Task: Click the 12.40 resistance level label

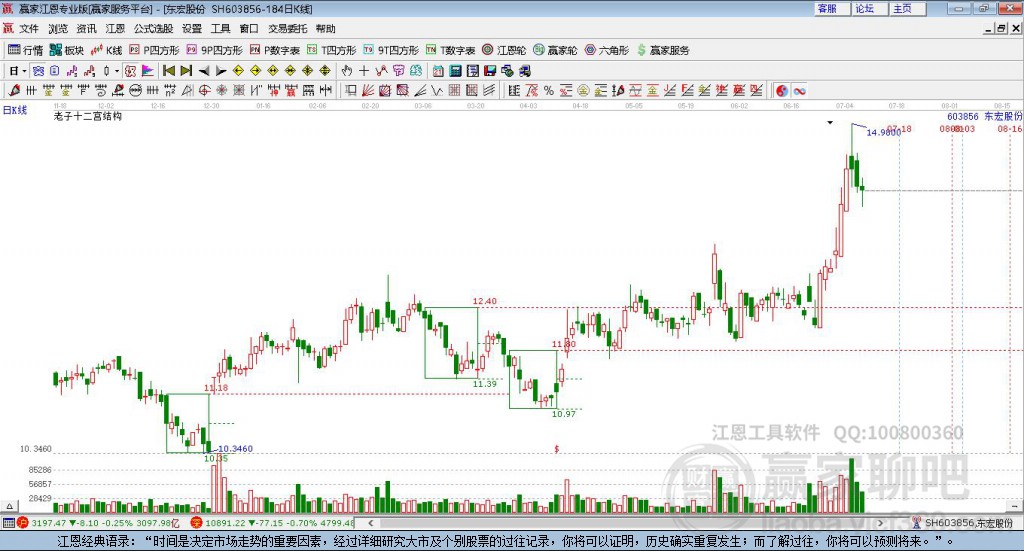Action: (485, 301)
